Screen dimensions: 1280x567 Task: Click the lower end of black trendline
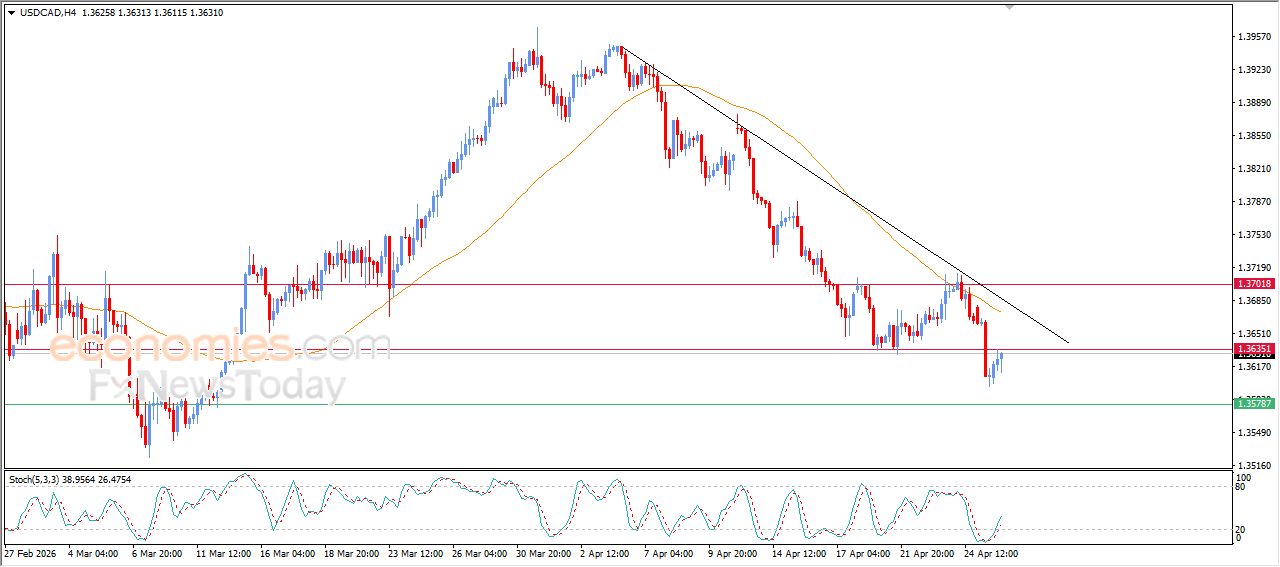point(1067,343)
